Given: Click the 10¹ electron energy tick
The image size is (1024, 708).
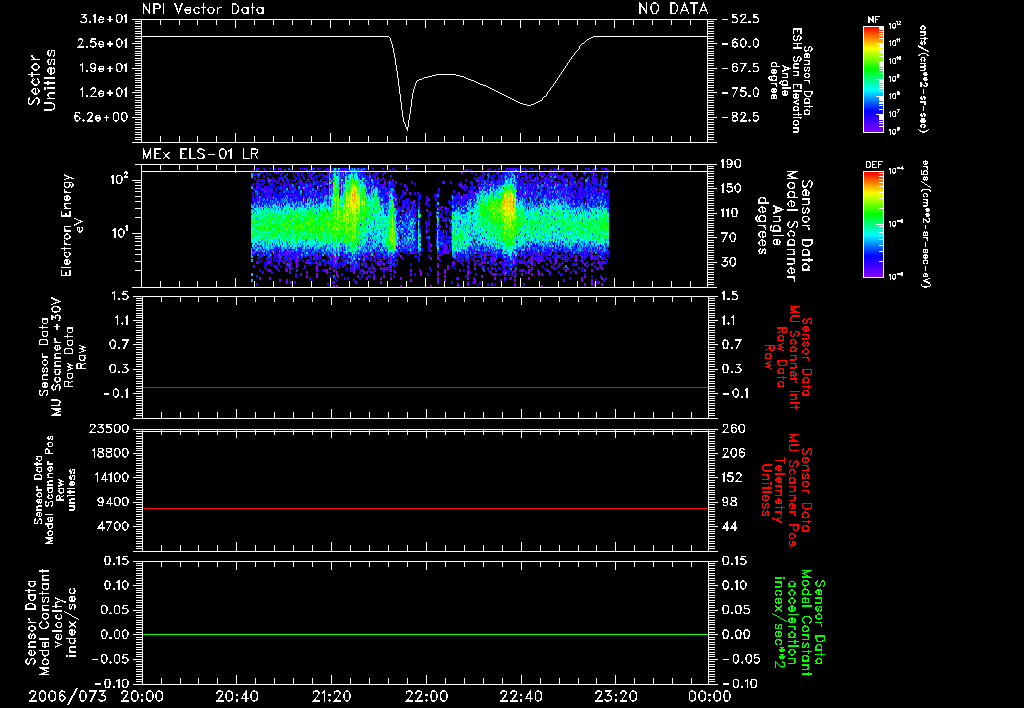Looking at the screenshot, I should click(119, 233).
